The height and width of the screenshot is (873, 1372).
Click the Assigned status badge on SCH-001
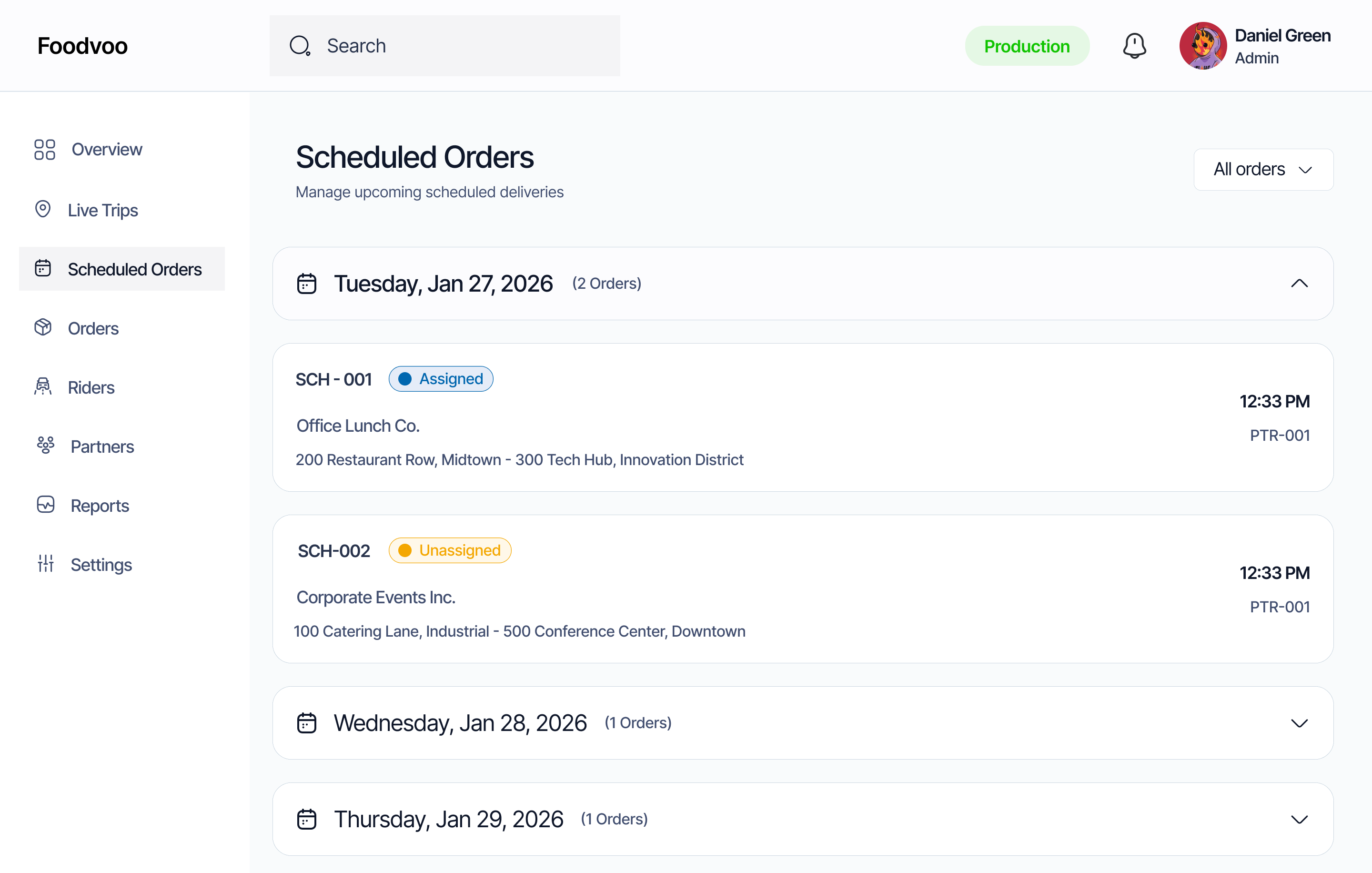click(441, 379)
